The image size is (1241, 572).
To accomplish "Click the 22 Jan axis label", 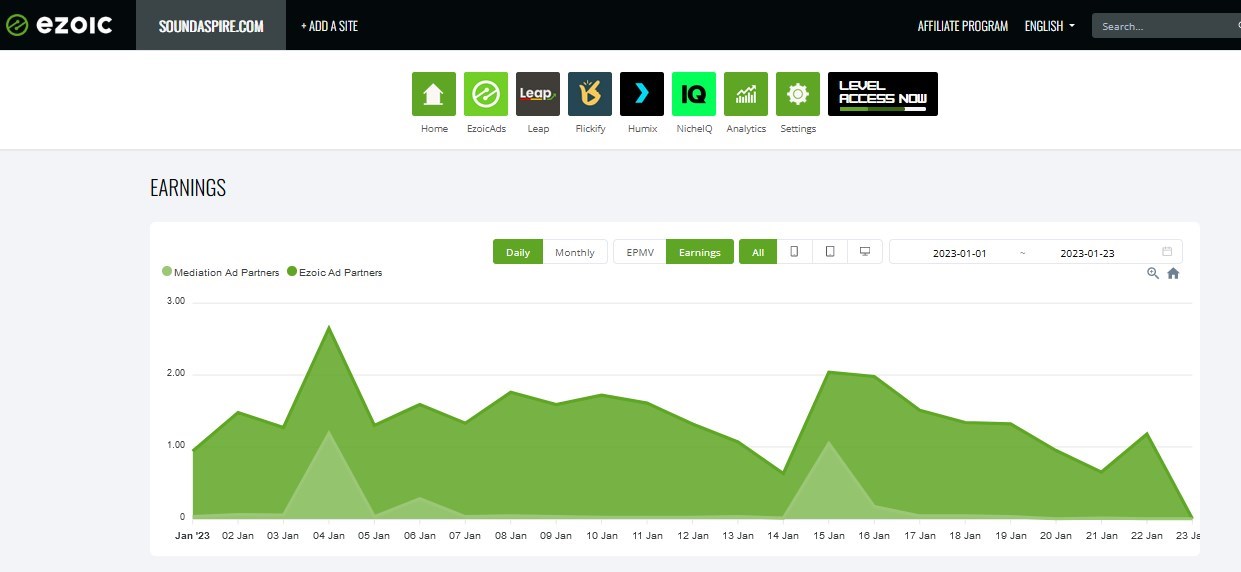I will point(1147,536).
